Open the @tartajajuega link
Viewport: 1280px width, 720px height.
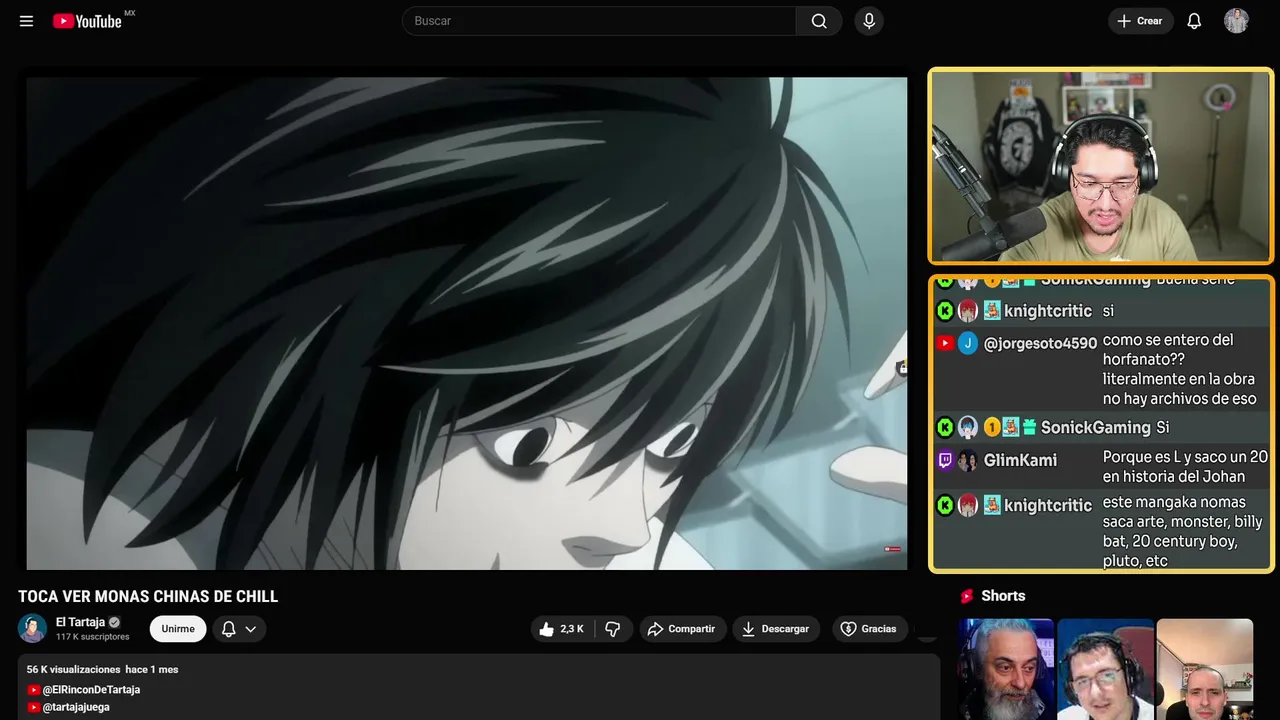point(76,707)
